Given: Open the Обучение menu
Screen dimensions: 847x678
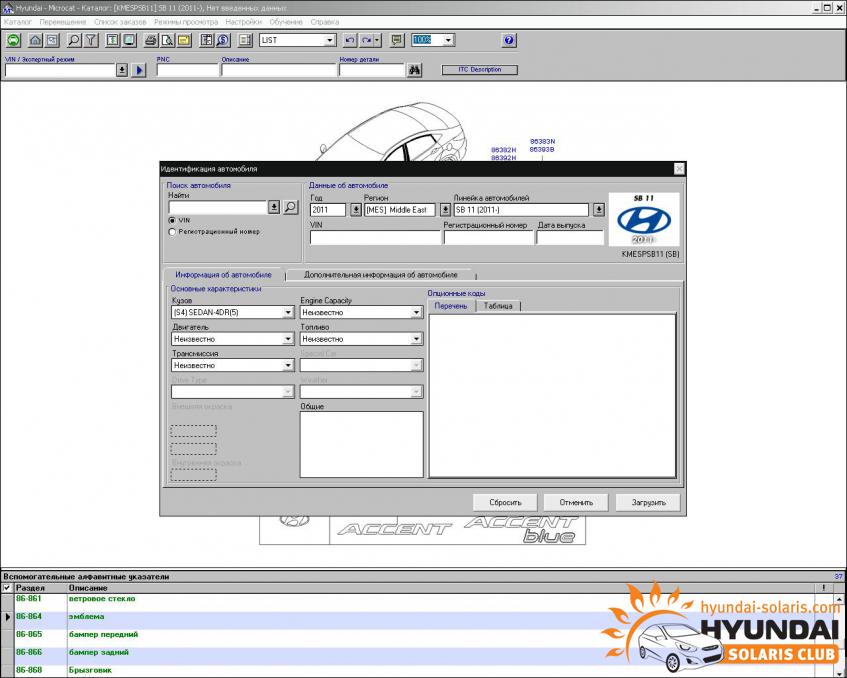Looking at the screenshot, I should click(286, 22).
